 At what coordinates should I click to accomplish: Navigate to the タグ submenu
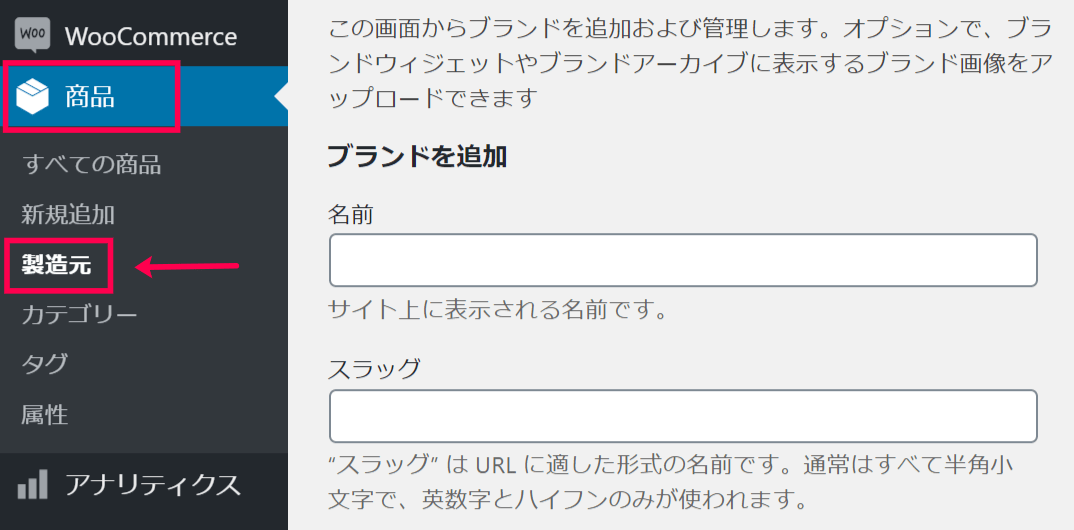click(x=45, y=364)
